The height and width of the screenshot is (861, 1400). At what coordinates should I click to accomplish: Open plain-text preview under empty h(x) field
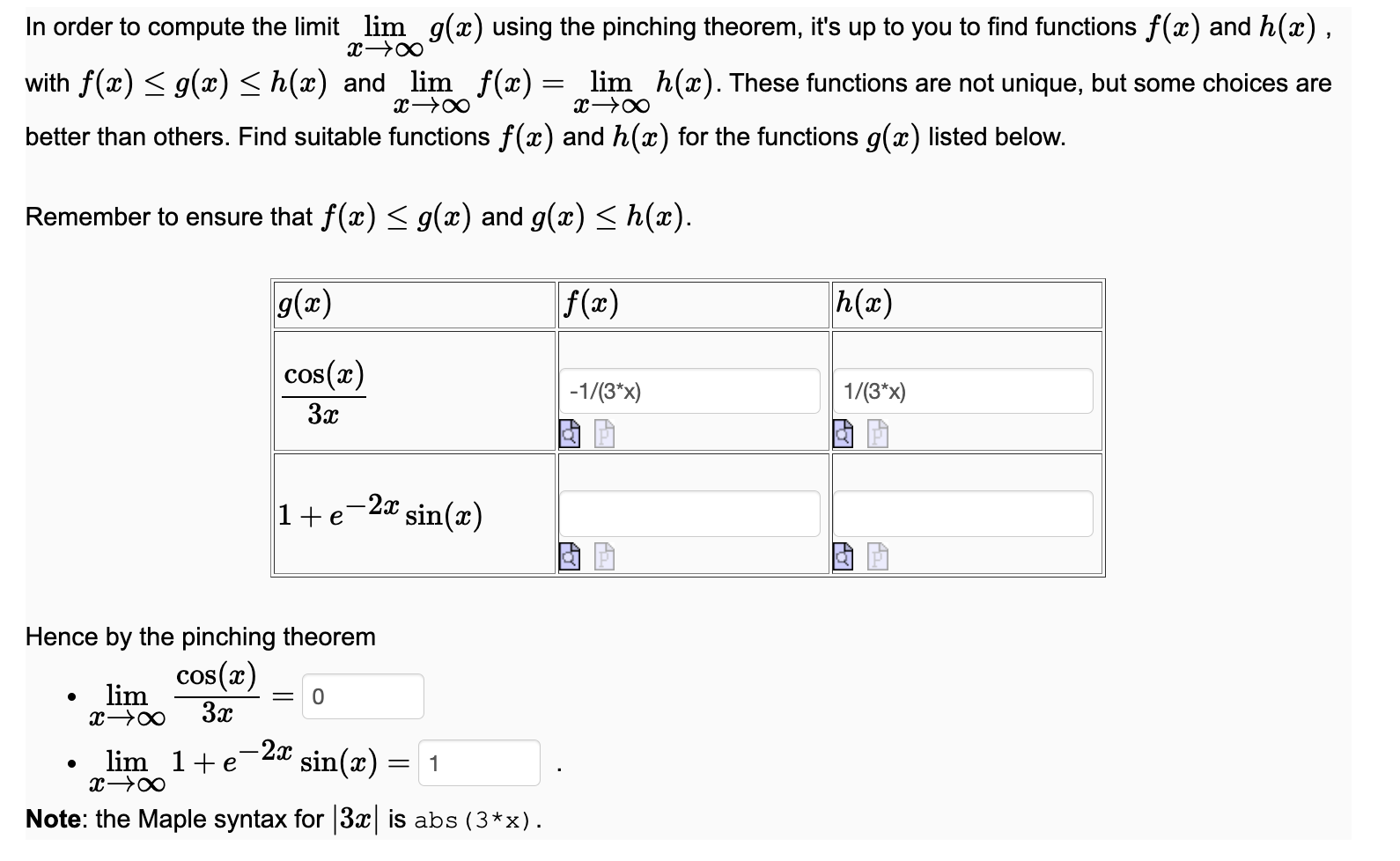coord(877,558)
